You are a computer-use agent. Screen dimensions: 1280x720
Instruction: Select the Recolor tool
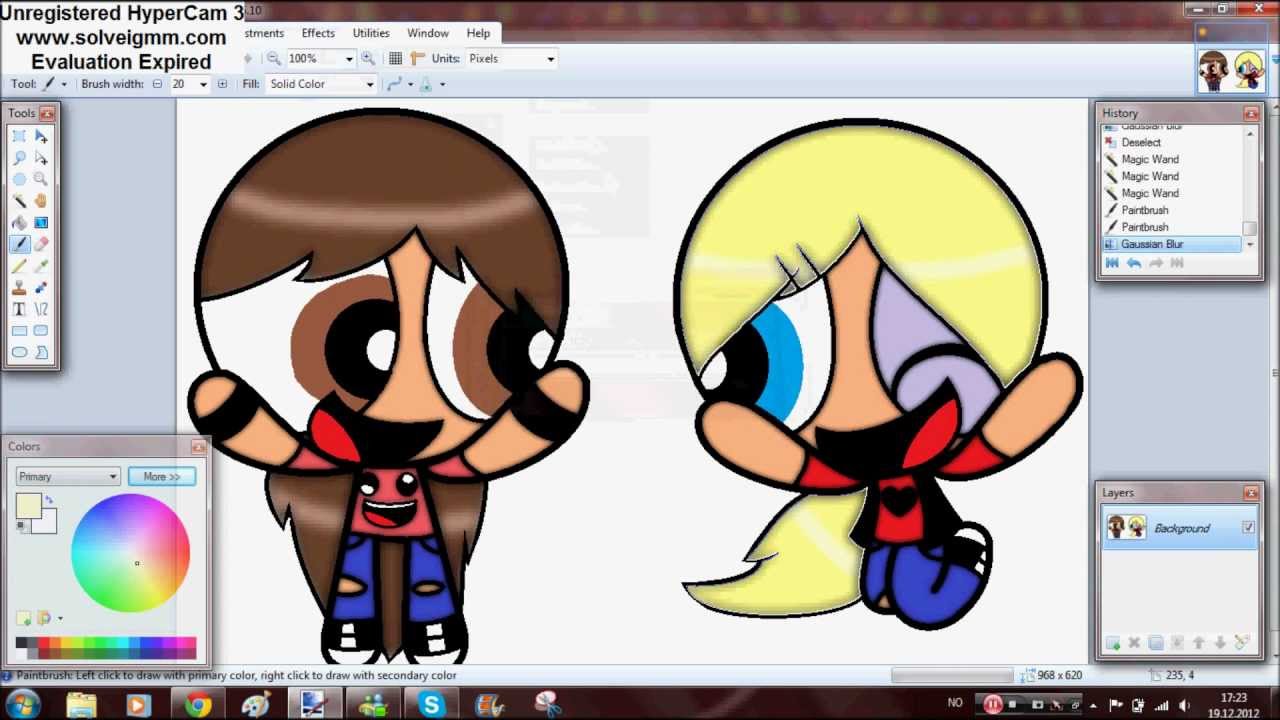tap(41, 287)
